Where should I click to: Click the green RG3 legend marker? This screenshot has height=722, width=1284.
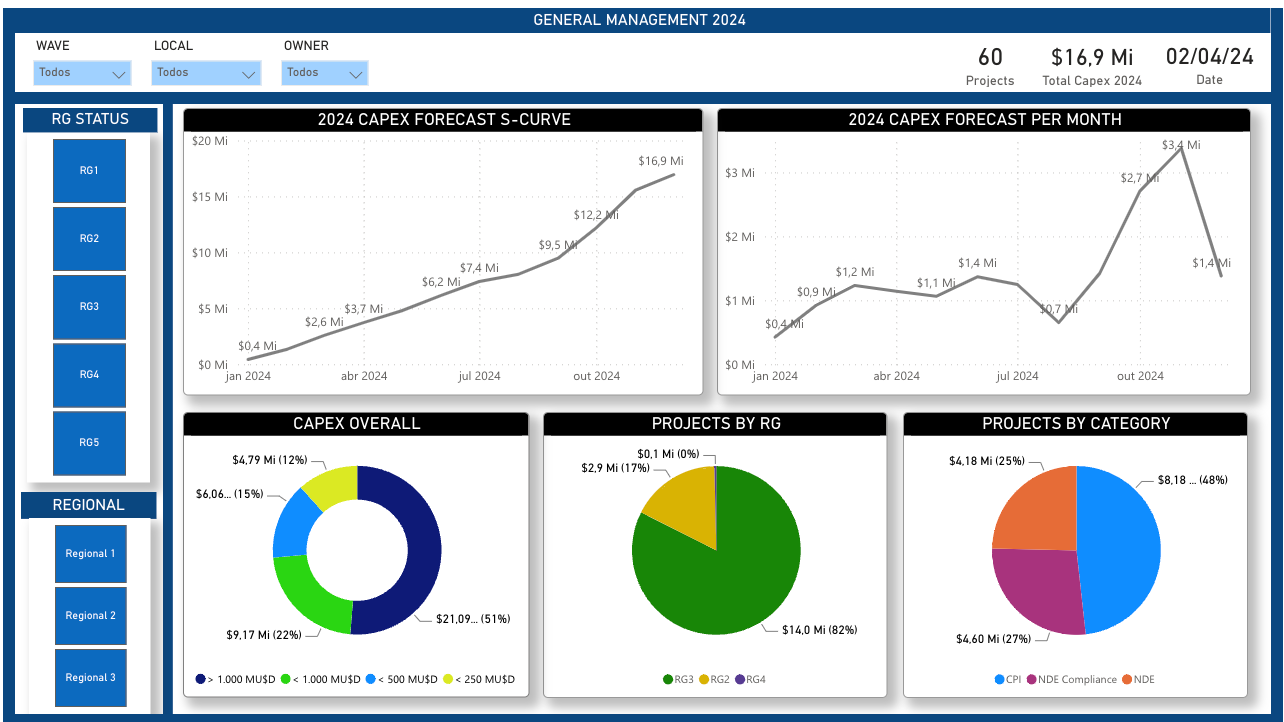click(667, 680)
